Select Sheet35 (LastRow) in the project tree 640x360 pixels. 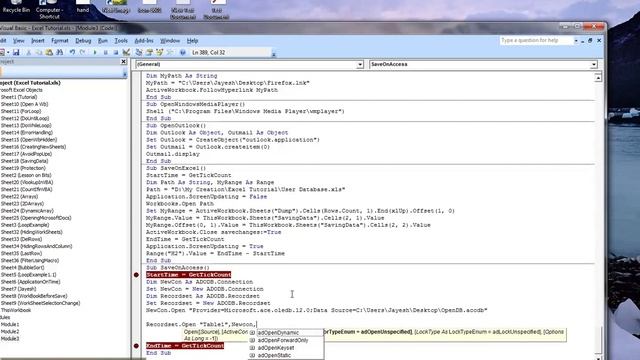point(24,253)
